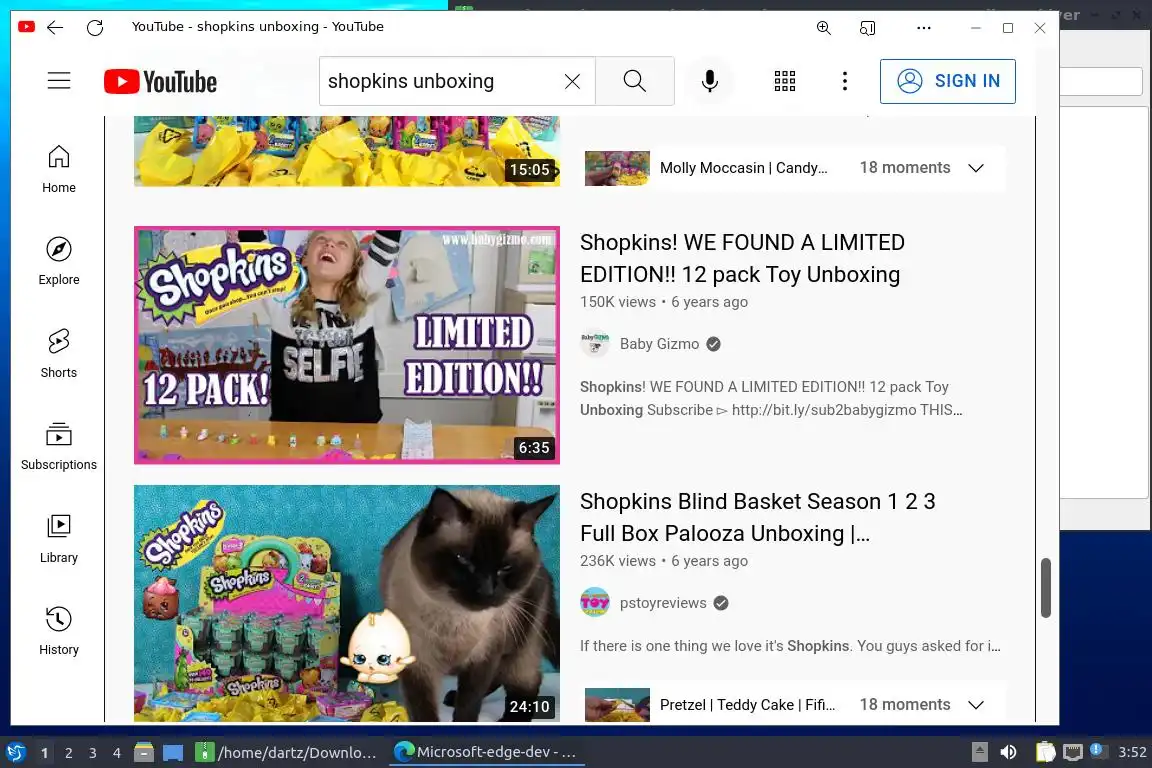Click the clipboard tray icon

(x=1045, y=752)
